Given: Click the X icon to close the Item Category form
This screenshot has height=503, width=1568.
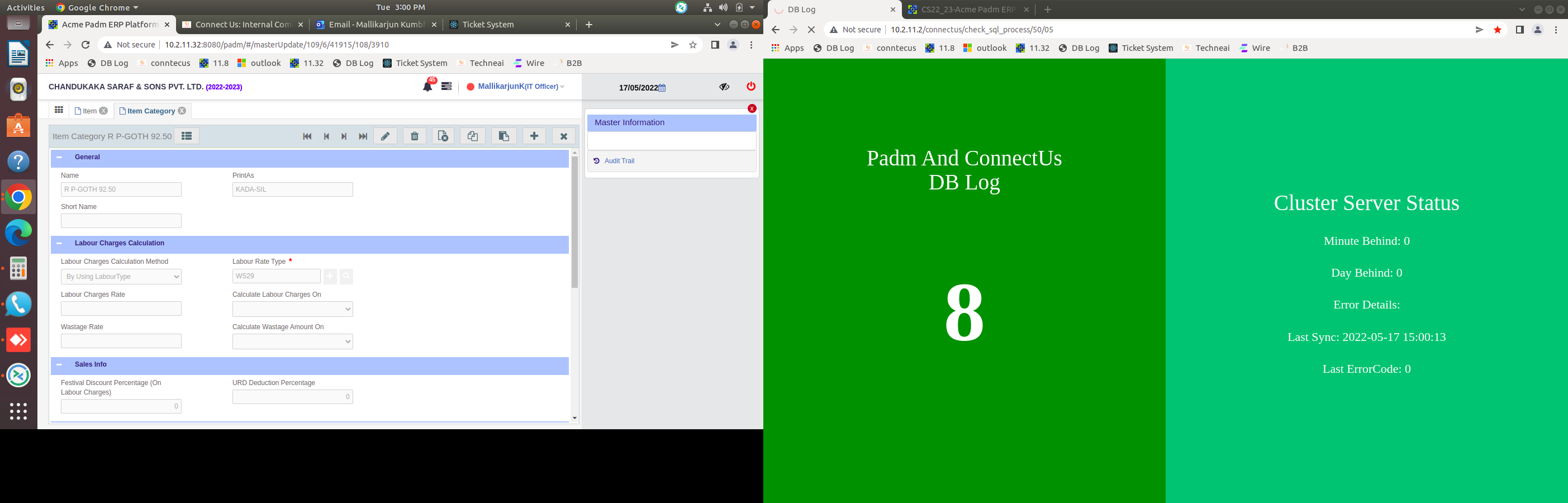Looking at the screenshot, I should (564, 136).
